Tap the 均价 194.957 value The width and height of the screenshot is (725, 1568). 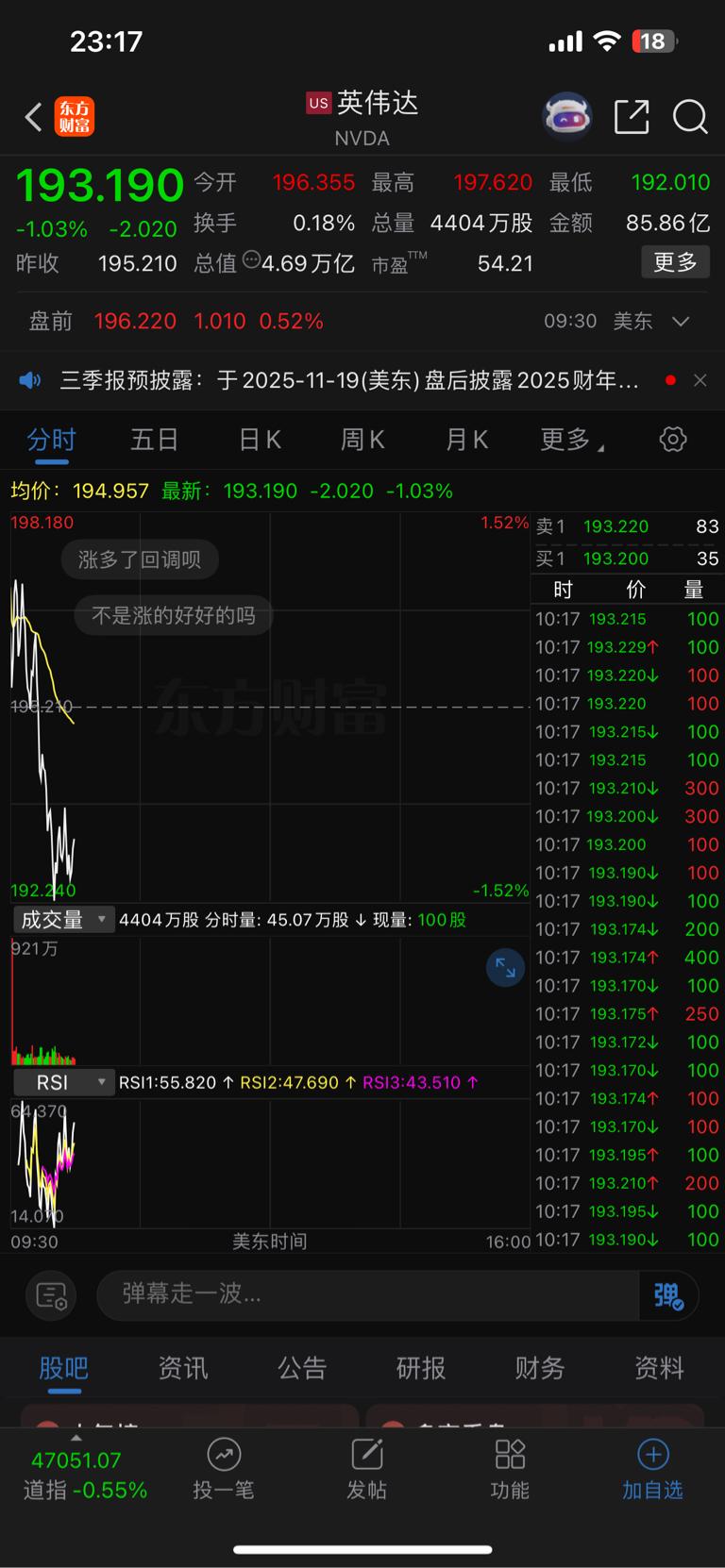110,492
